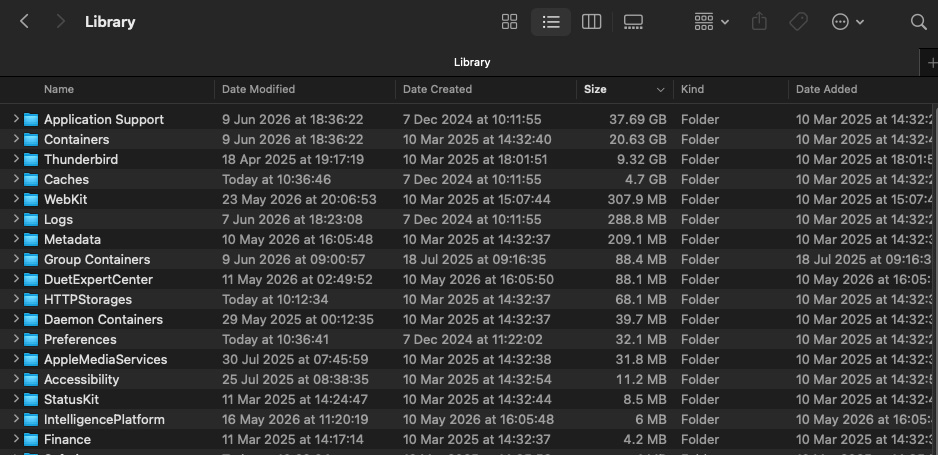The image size is (938, 455).
Task: Expand the Containers folder
Action: pyautogui.click(x=16, y=139)
